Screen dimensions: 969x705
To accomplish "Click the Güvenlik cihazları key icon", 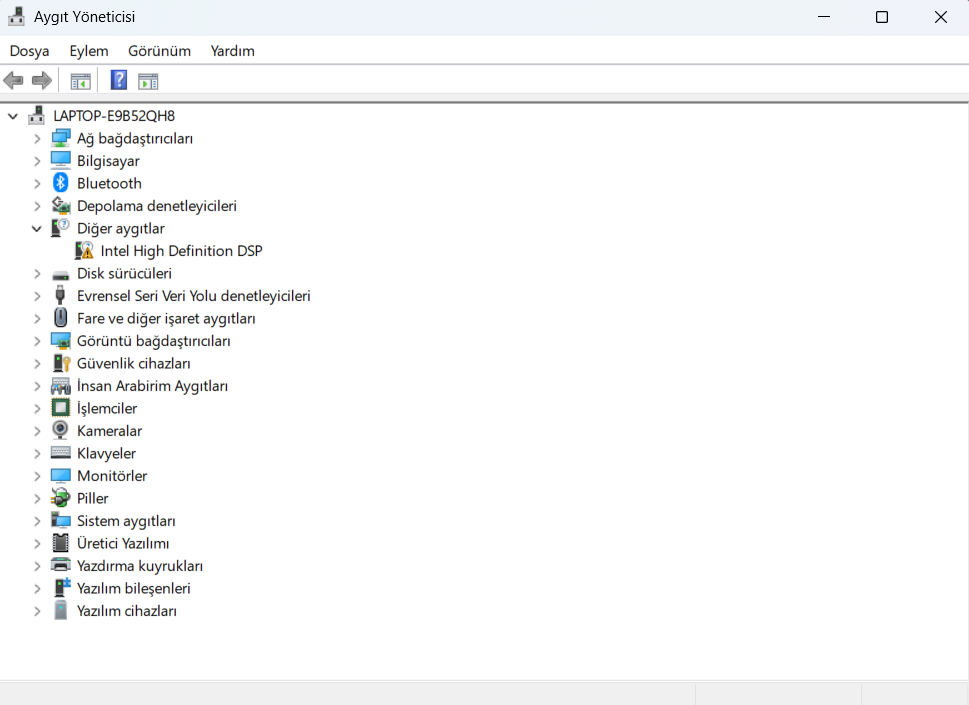I will coord(61,363).
